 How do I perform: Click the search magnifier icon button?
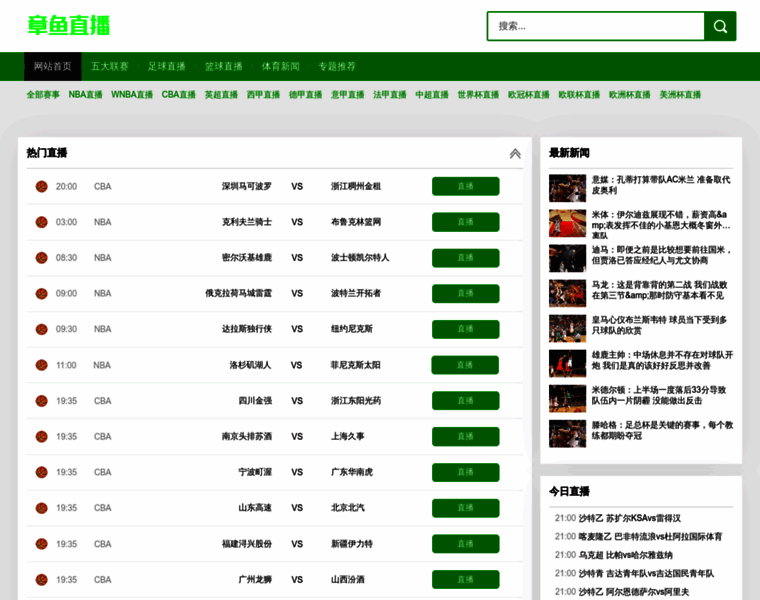(720, 26)
